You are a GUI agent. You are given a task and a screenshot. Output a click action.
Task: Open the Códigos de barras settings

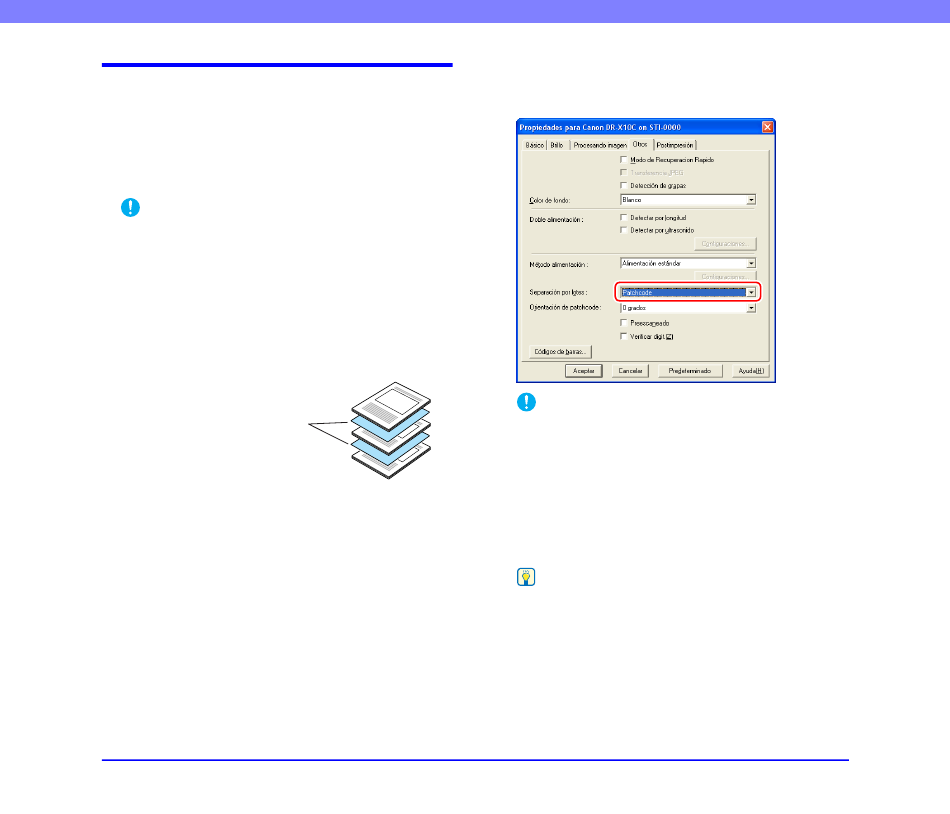(560, 351)
